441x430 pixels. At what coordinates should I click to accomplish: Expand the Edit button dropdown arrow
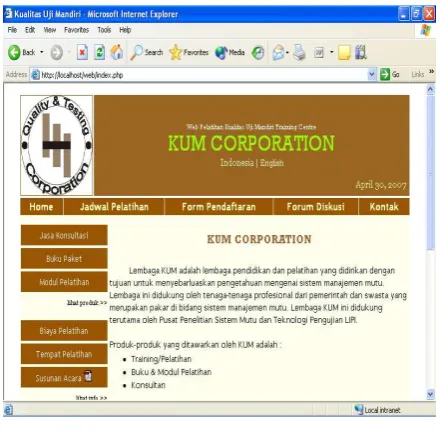point(331,52)
